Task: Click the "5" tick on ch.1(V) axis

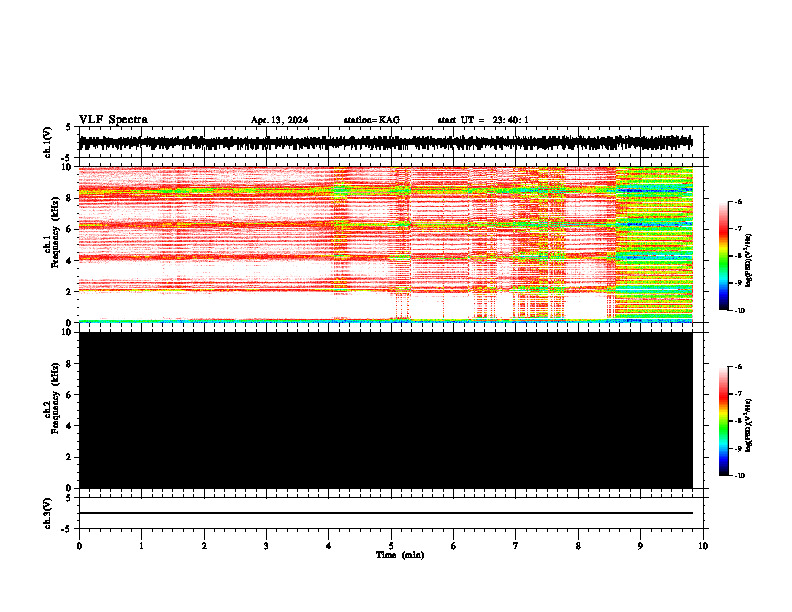Action: [x=69, y=127]
